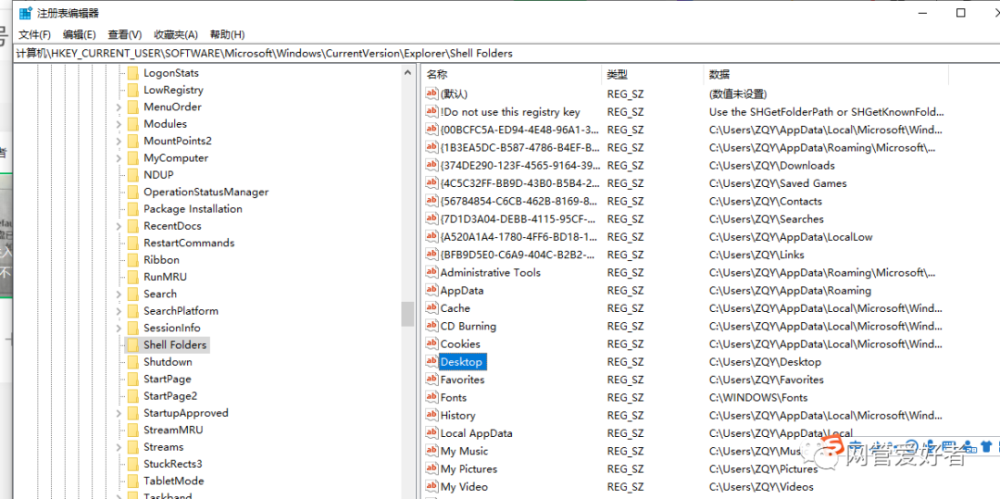Click the C:\Users\ZQY\Links data cell
1000x499 pixels.
point(756,255)
